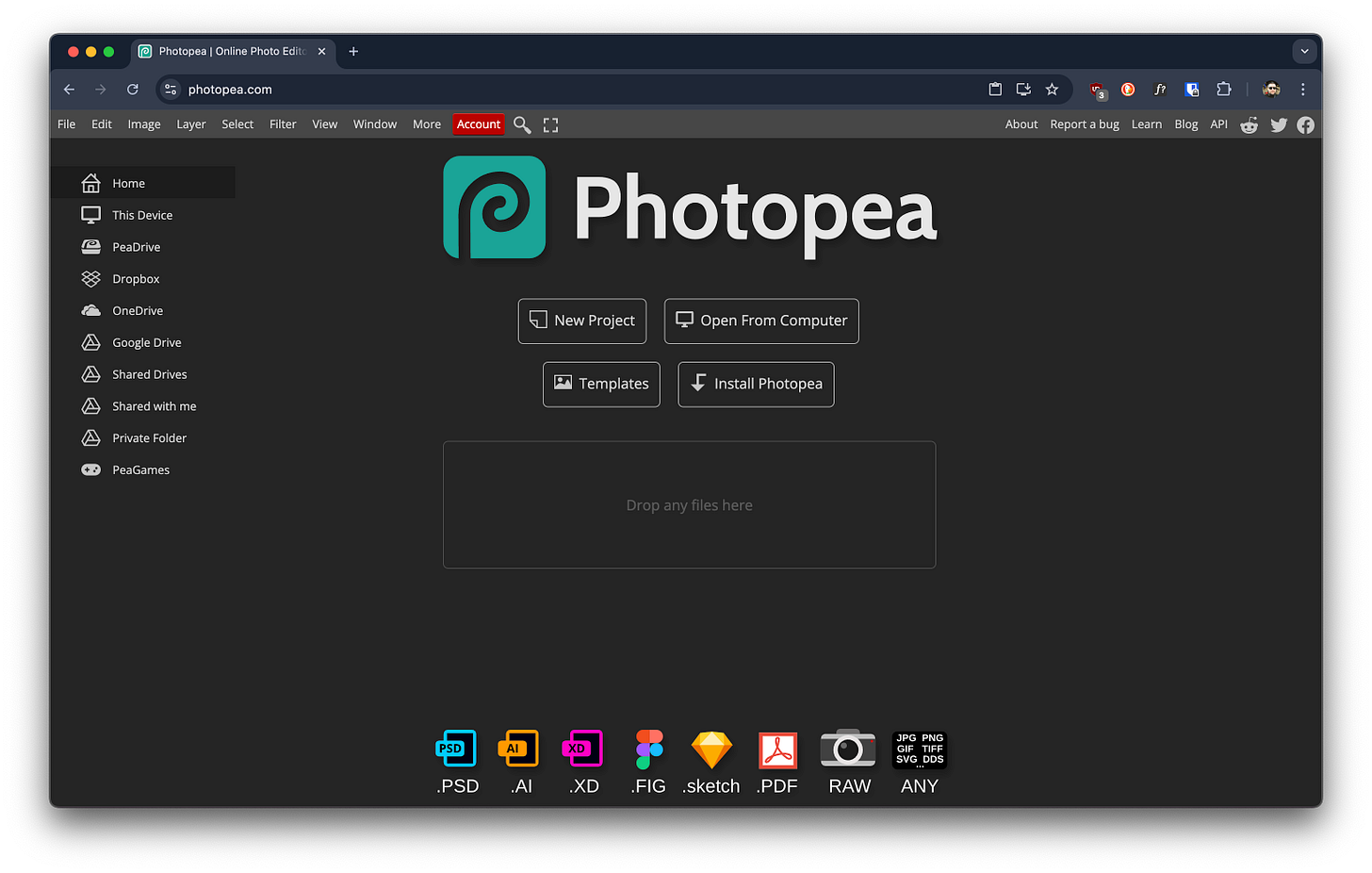The image size is (1372, 873).
Task: Select PeaDrive in the sidebar
Action: [x=142, y=247]
